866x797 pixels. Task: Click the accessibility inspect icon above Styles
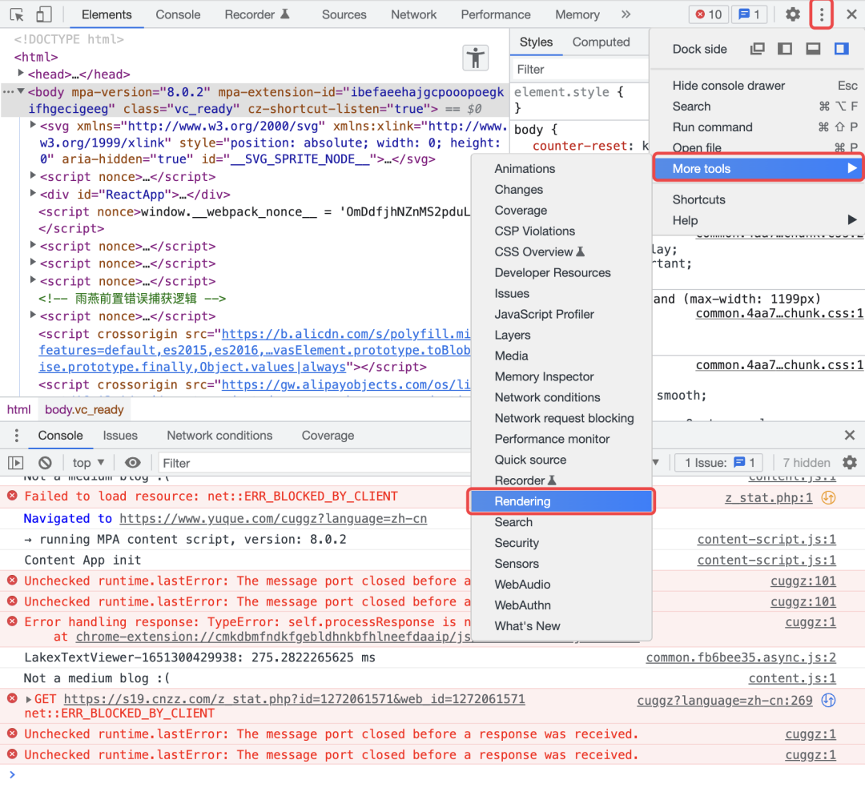pyautogui.click(x=476, y=58)
